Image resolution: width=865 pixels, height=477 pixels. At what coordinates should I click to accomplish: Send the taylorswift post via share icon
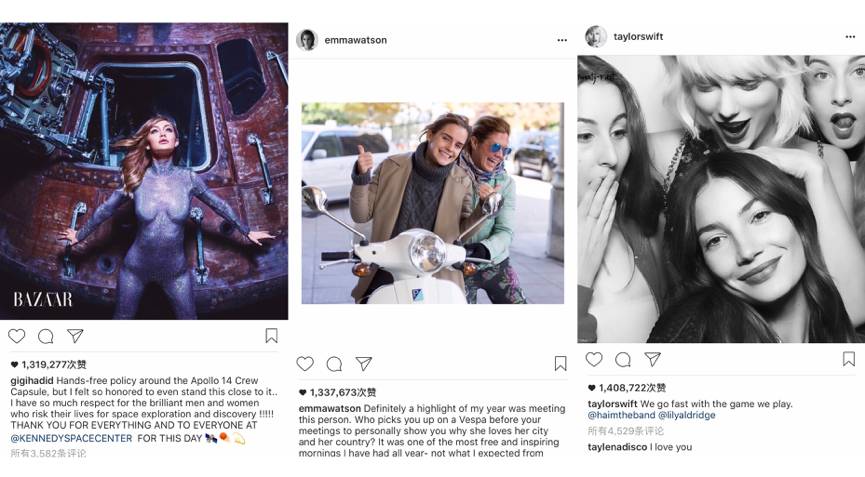pos(652,359)
